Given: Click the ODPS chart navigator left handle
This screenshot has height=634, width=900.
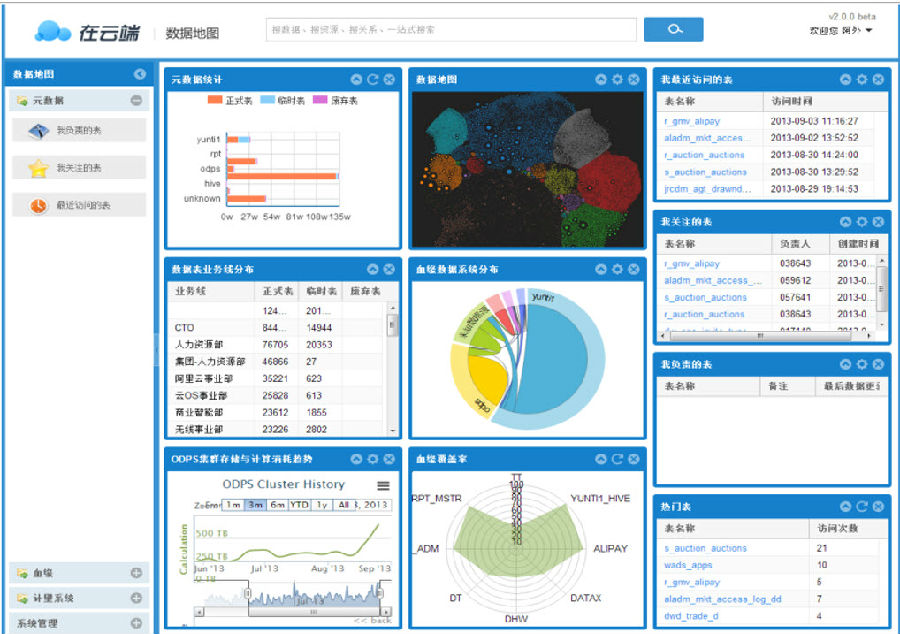Looking at the screenshot, I should click(x=247, y=595).
